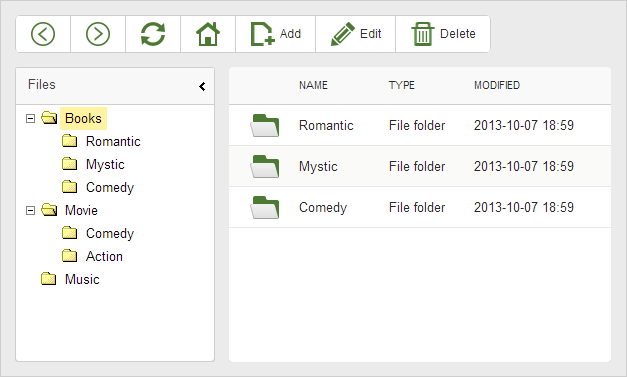Screen dimensions: 627x377
Task: Go back with the left arrow icon
Action: (43, 34)
